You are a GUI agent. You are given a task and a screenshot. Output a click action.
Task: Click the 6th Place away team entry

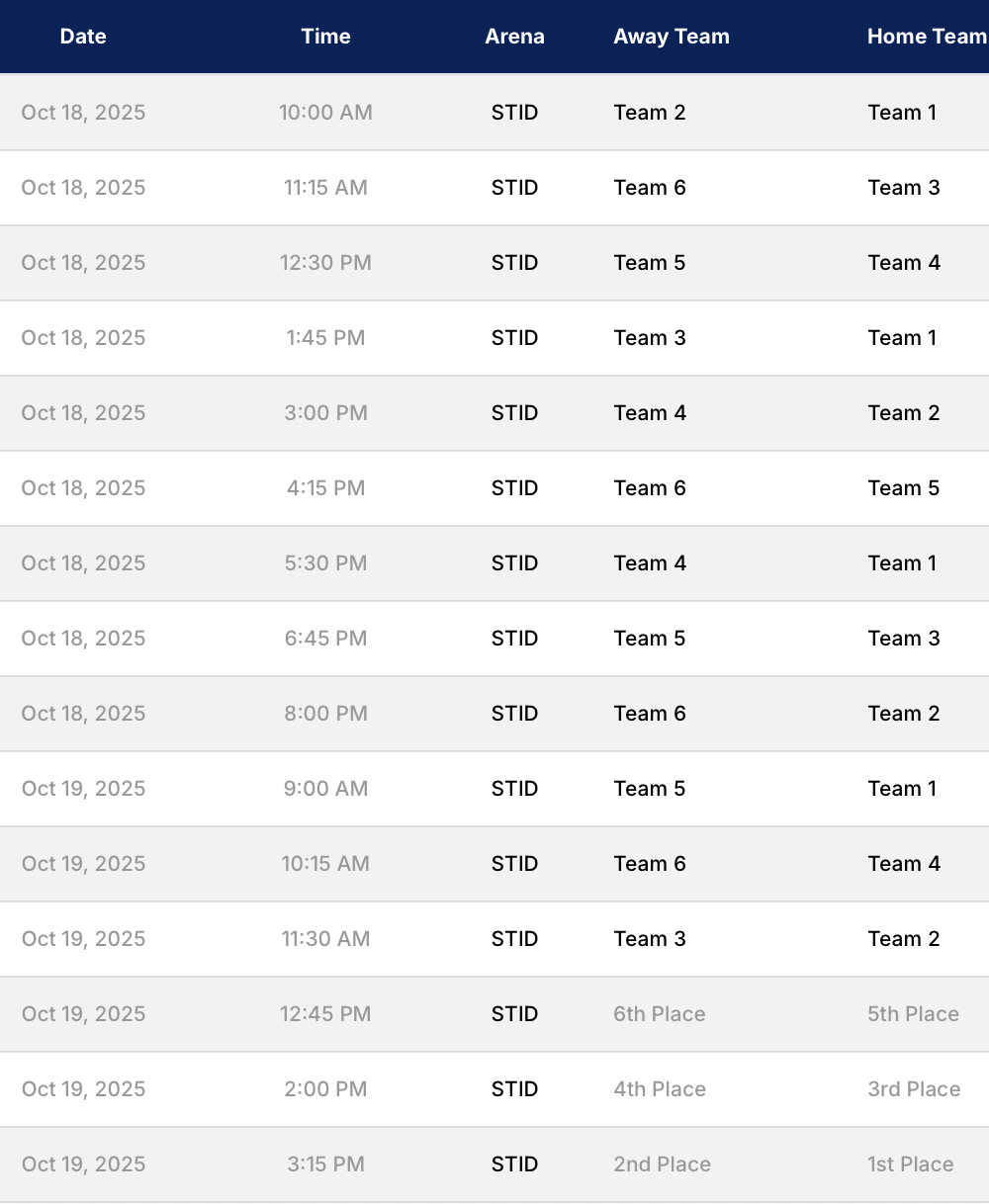[660, 1014]
